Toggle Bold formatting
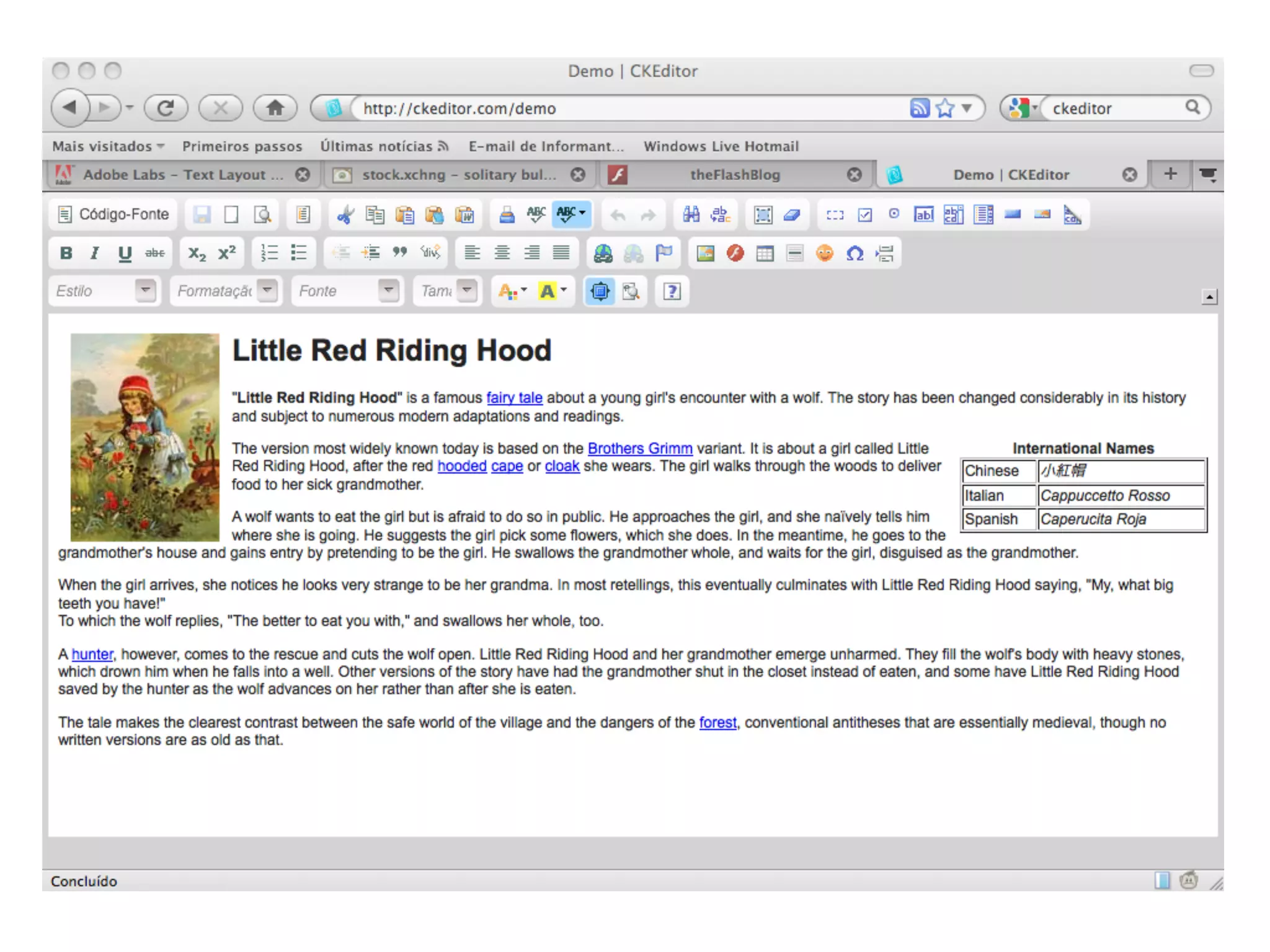 pos(66,253)
